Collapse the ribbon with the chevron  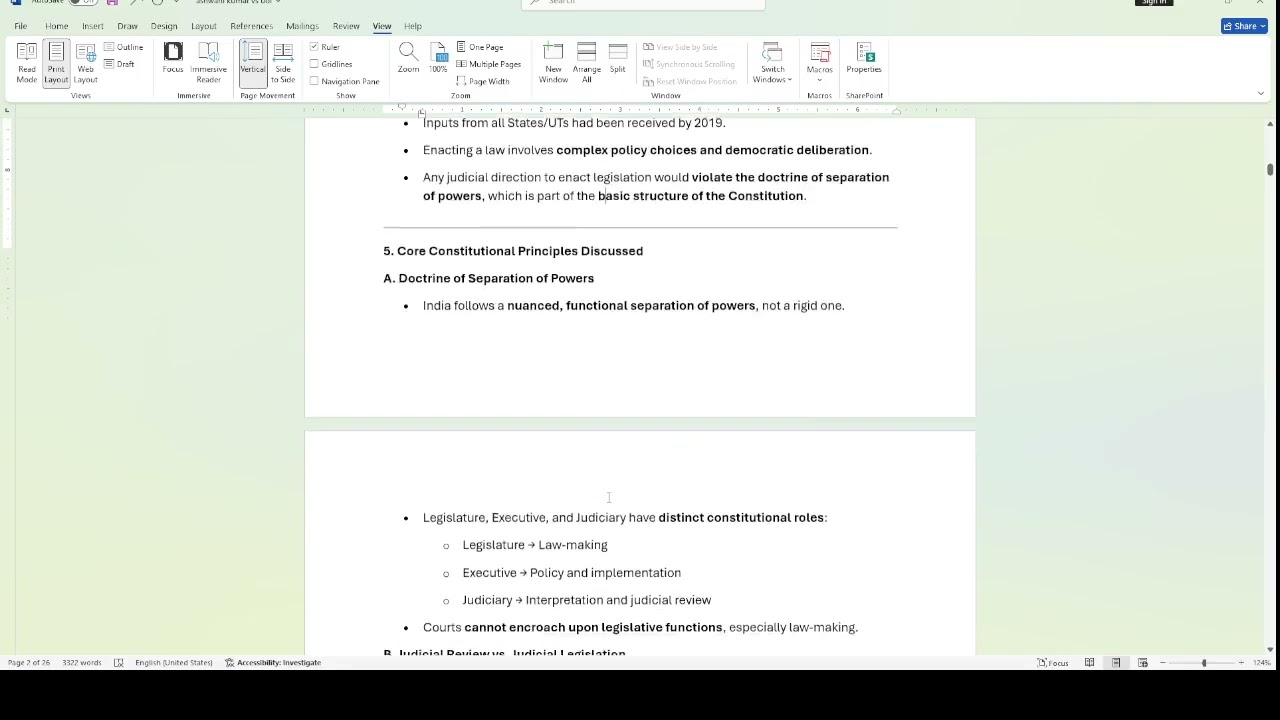click(x=1260, y=94)
